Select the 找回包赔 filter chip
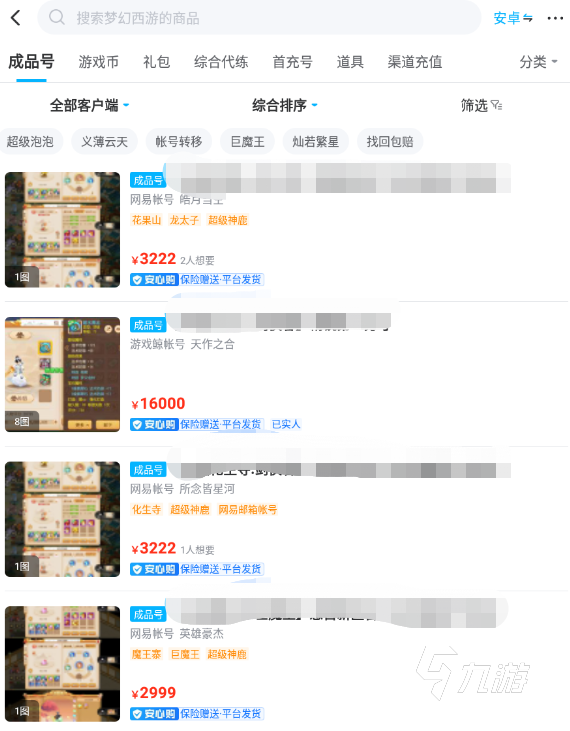The height and width of the screenshot is (731, 570). 390,141
